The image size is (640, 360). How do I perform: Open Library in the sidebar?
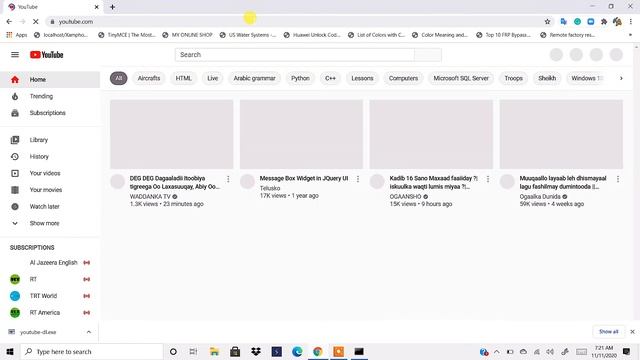click(x=50, y=140)
